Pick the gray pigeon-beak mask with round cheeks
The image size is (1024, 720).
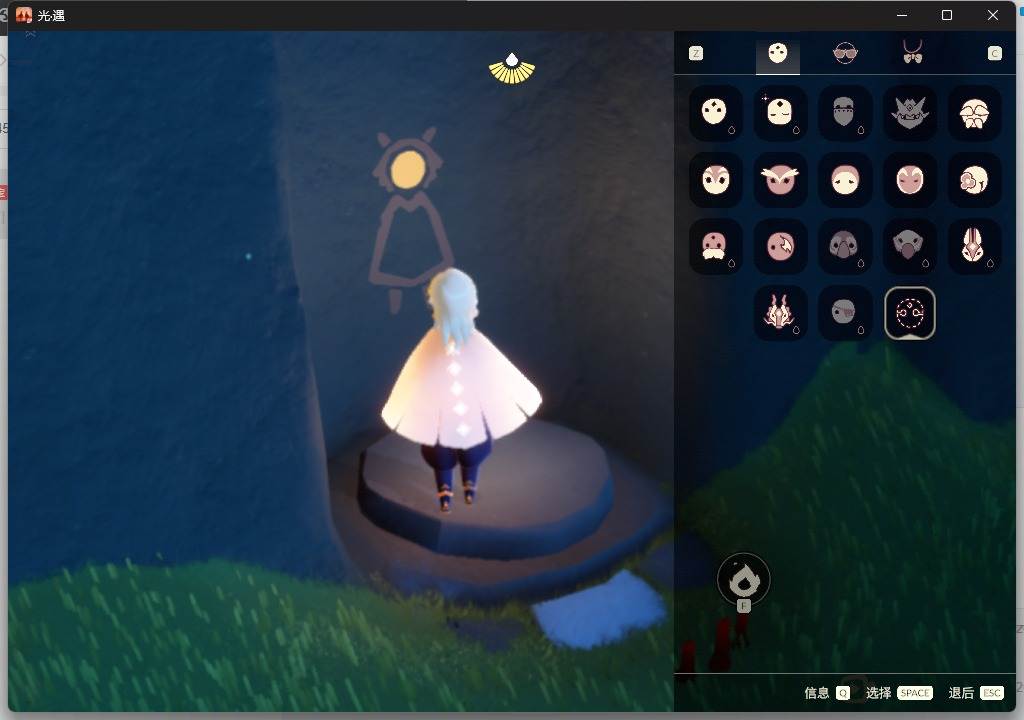pyautogui.click(x=844, y=246)
